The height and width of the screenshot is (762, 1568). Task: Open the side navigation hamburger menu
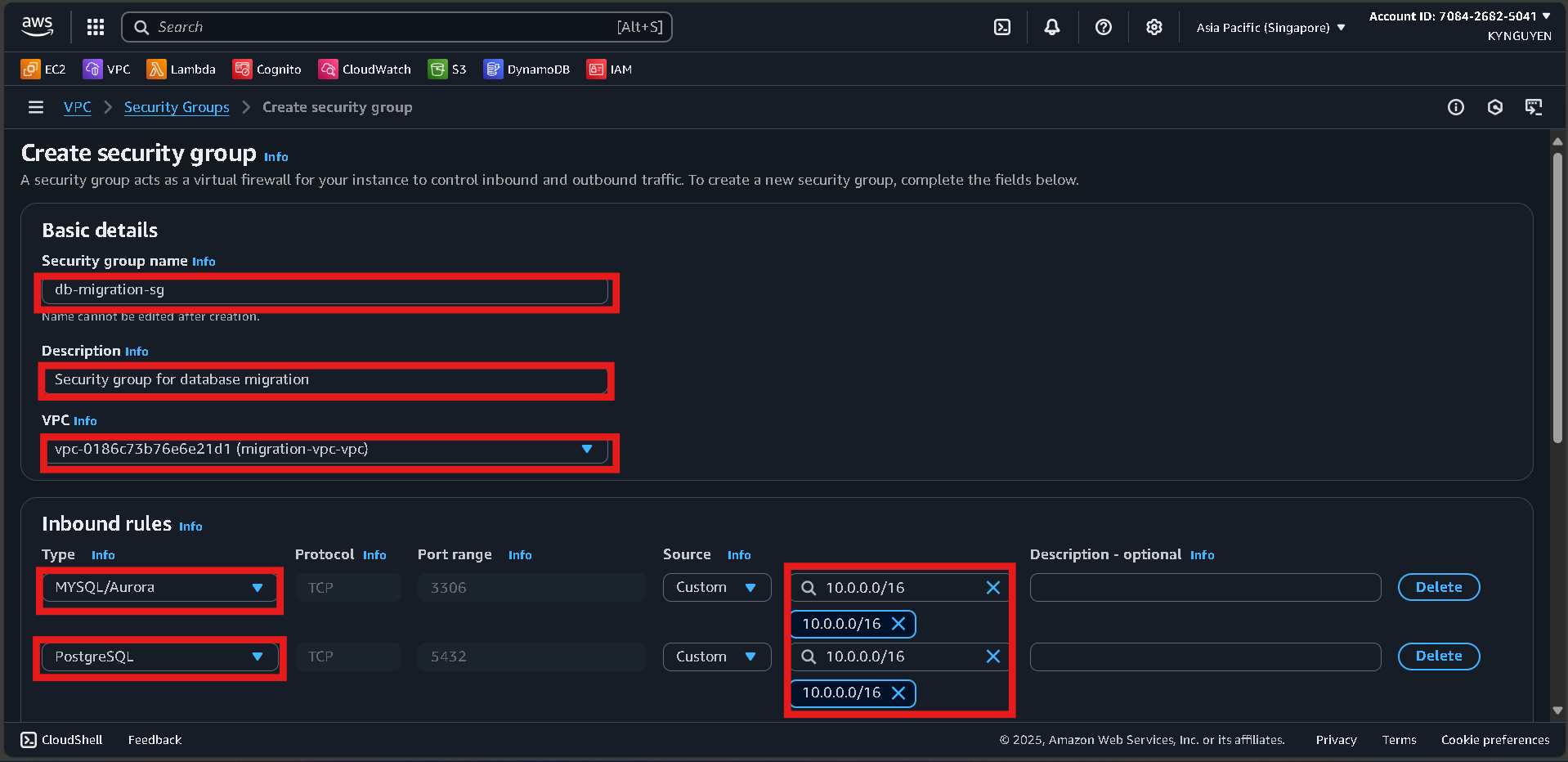pyautogui.click(x=35, y=107)
